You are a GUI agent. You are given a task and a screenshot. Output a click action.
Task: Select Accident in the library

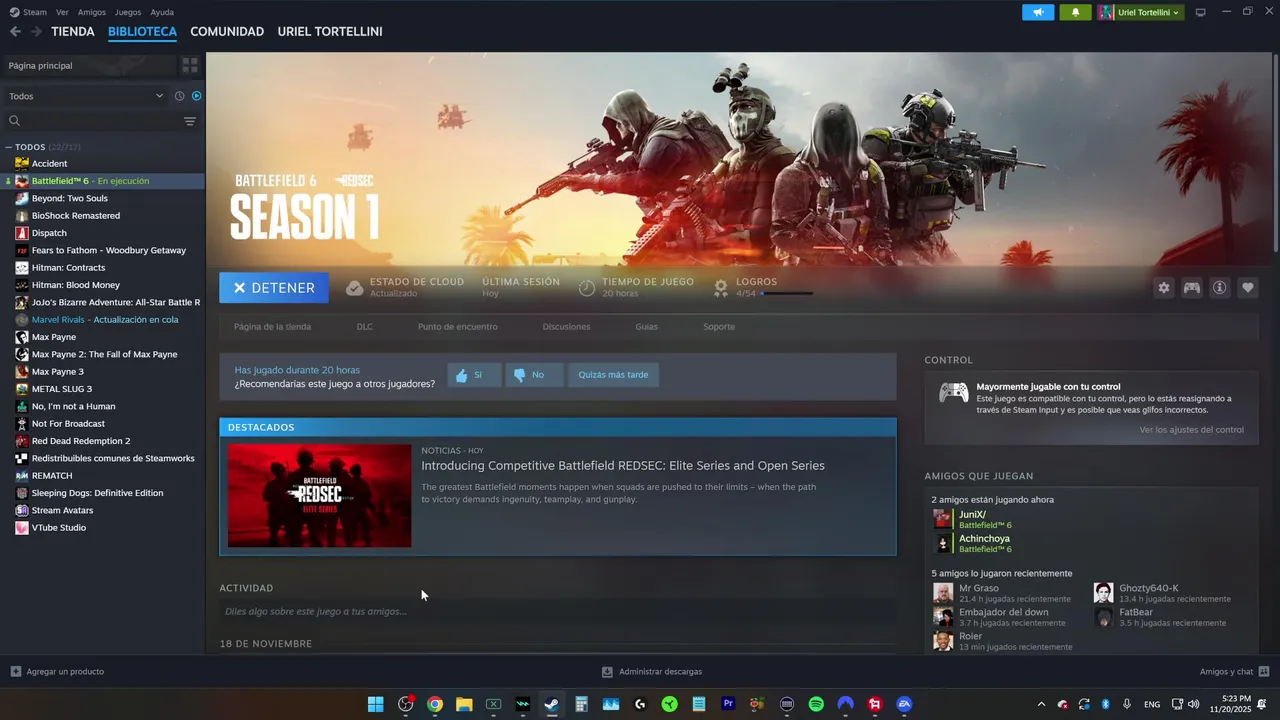point(50,164)
